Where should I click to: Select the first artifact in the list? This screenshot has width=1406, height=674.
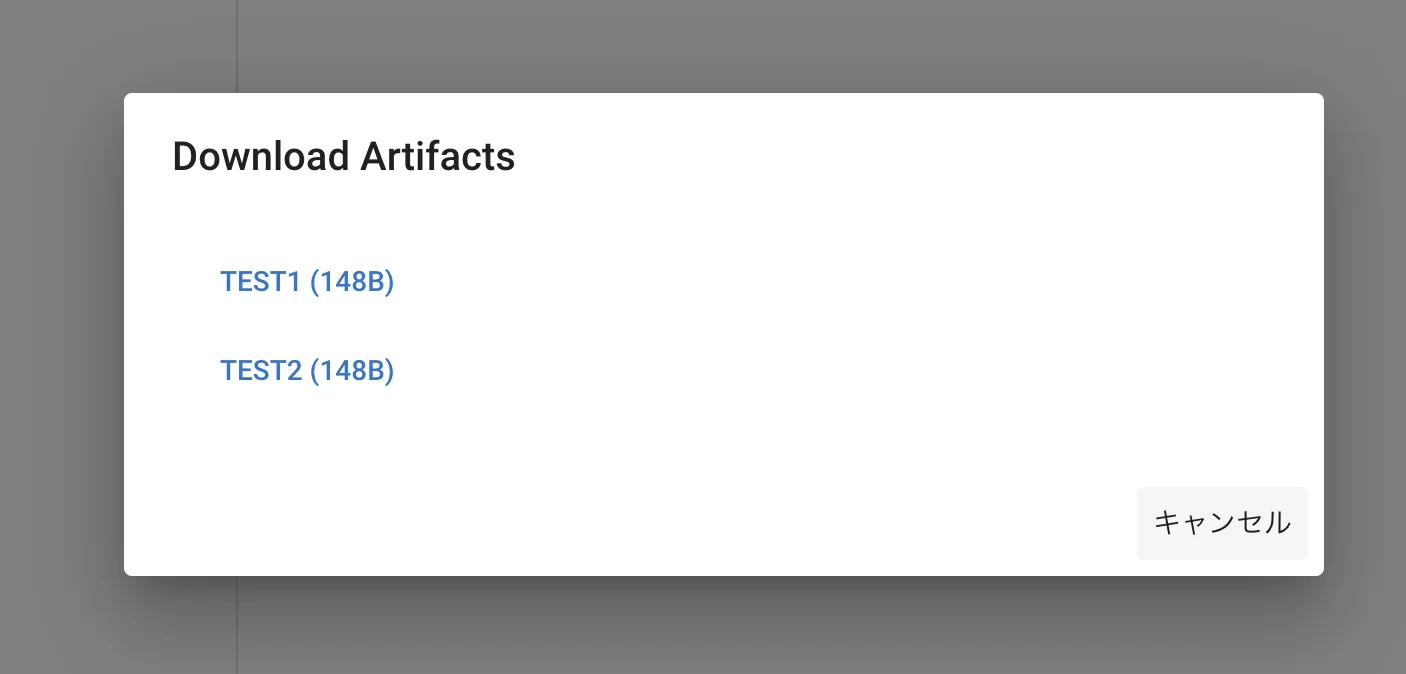[x=307, y=282]
